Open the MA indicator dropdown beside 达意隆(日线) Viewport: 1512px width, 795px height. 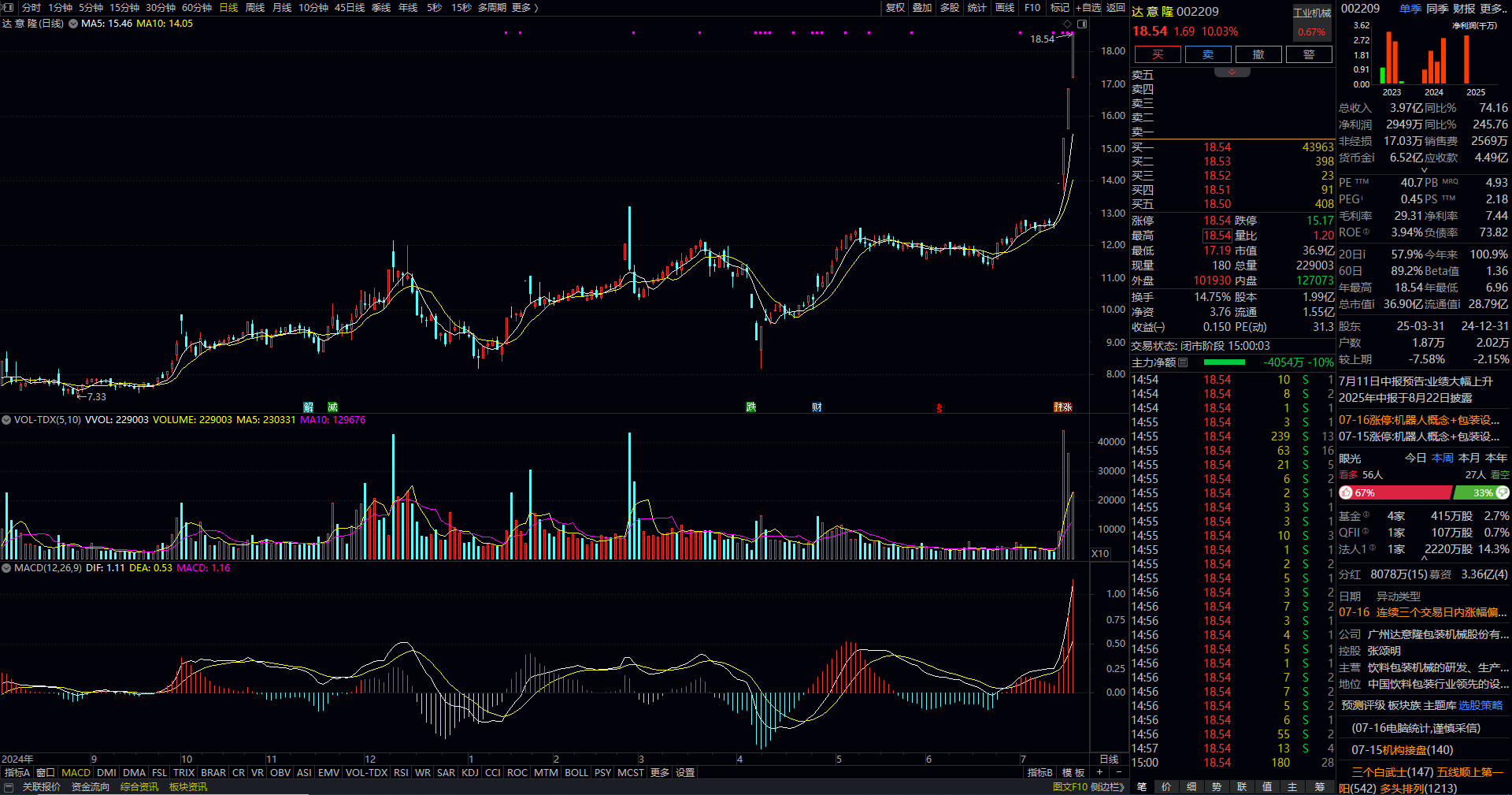coord(73,24)
